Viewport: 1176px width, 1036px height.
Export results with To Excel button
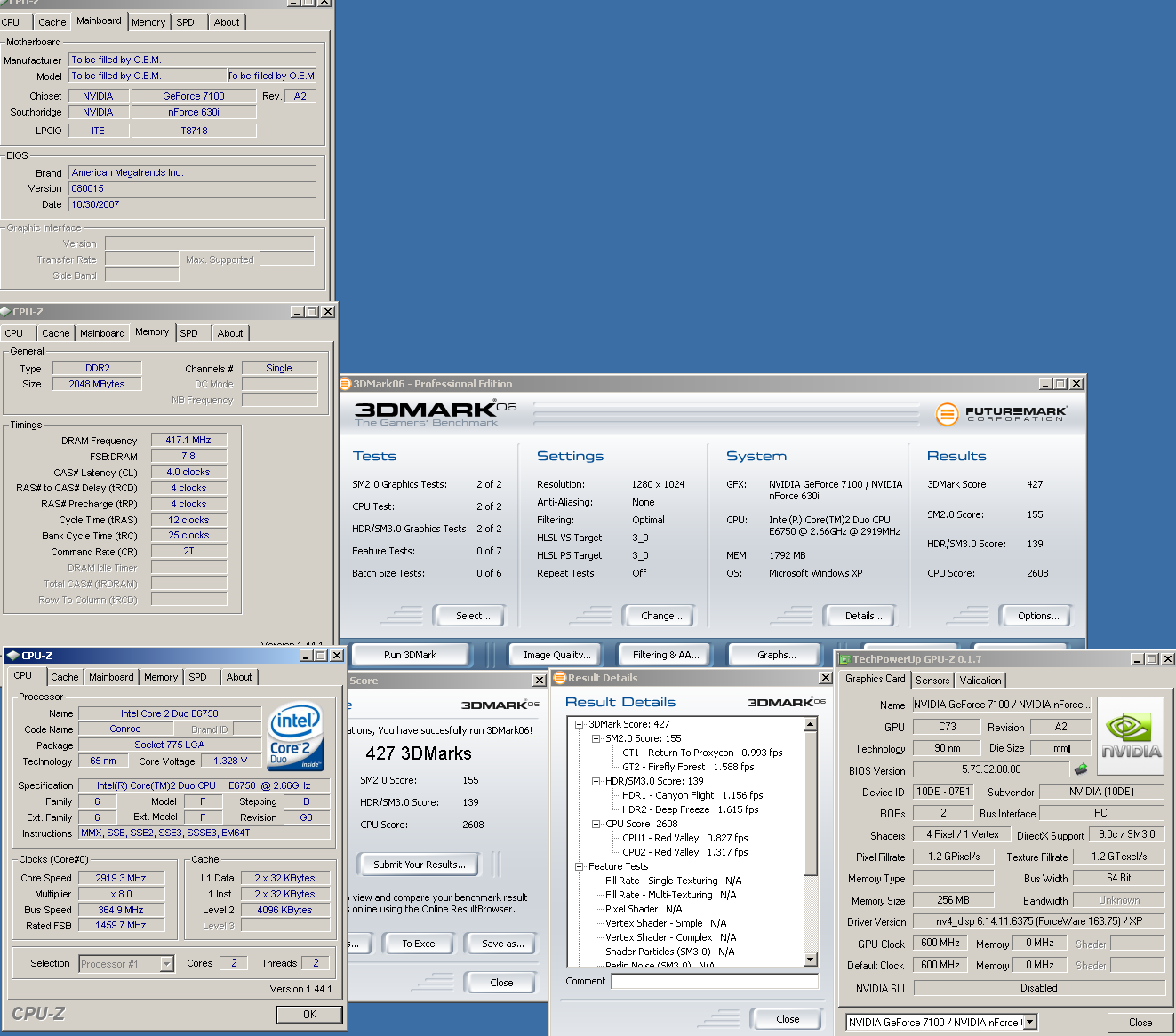[x=419, y=944]
